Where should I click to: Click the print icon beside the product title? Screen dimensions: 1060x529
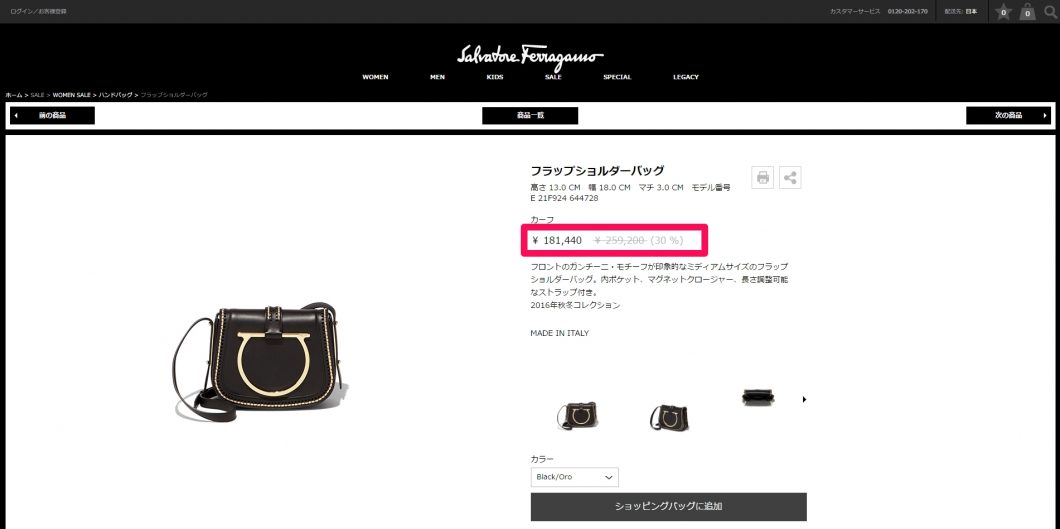click(763, 178)
